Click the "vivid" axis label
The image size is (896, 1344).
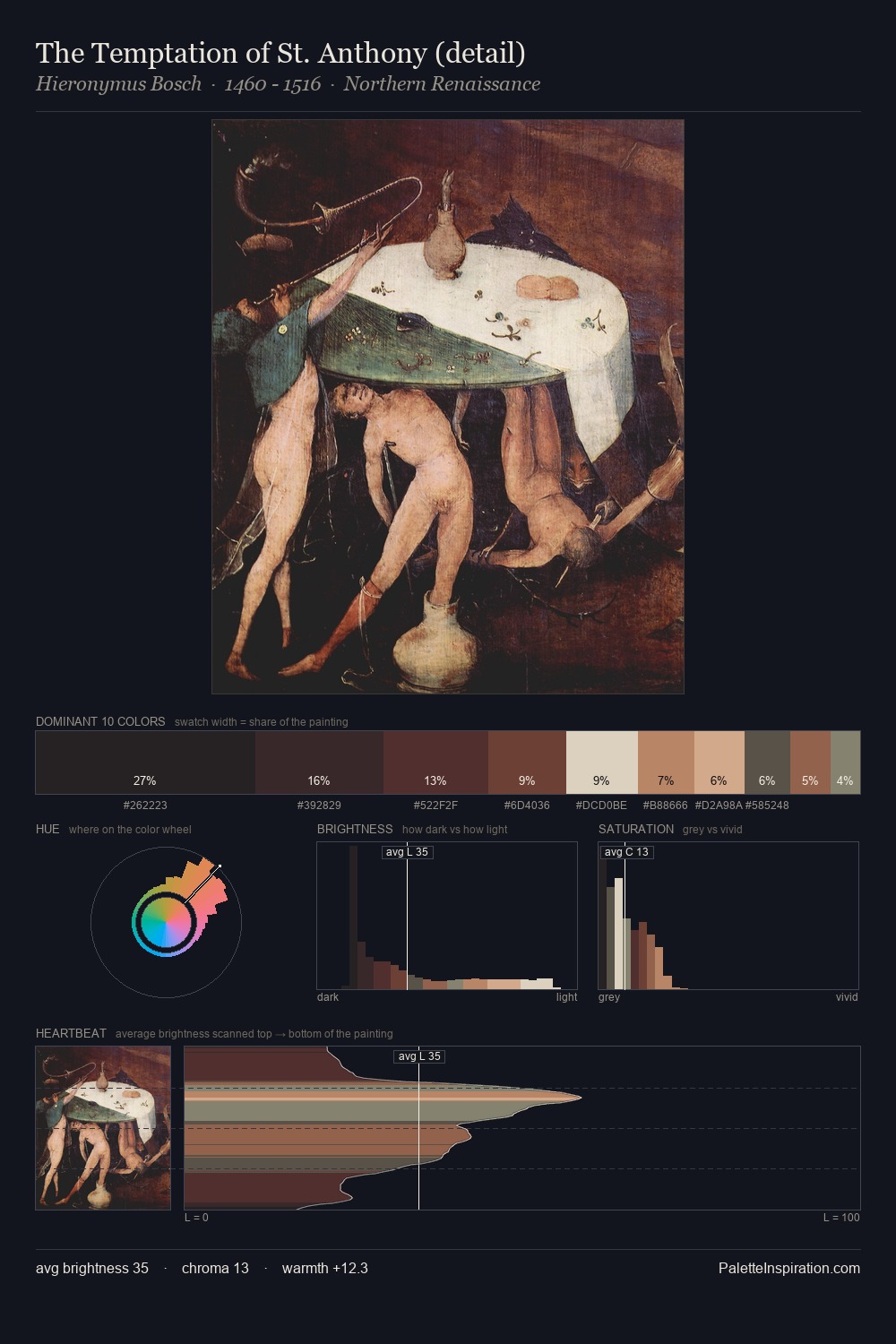847,997
